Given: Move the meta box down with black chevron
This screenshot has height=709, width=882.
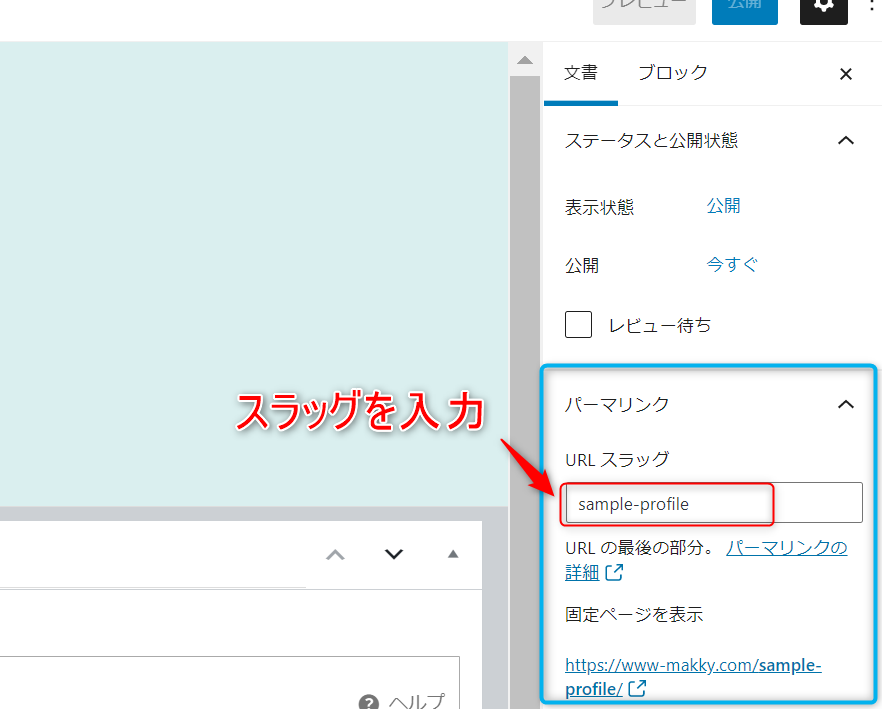Looking at the screenshot, I should (x=394, y=555).
